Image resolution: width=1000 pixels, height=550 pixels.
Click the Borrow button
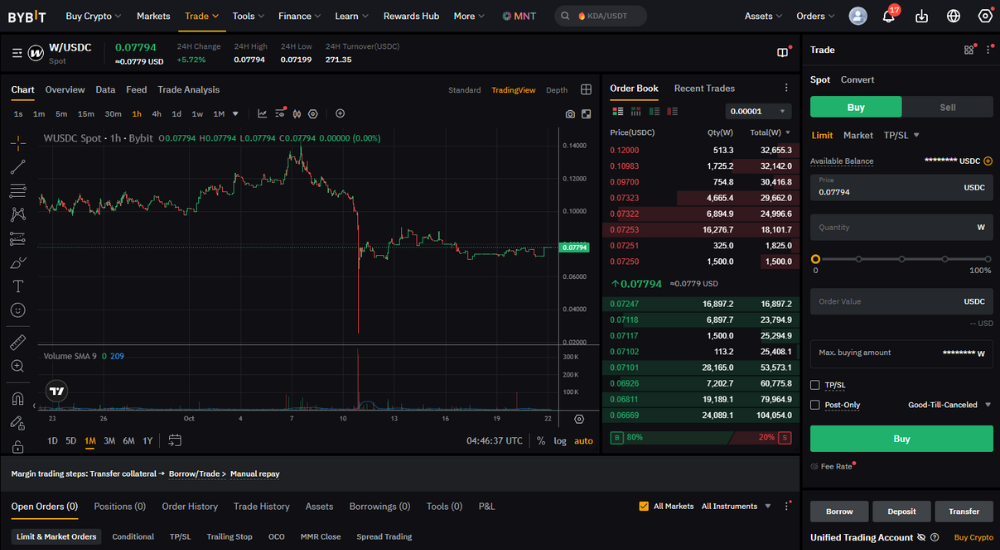(x=839, y=512)
